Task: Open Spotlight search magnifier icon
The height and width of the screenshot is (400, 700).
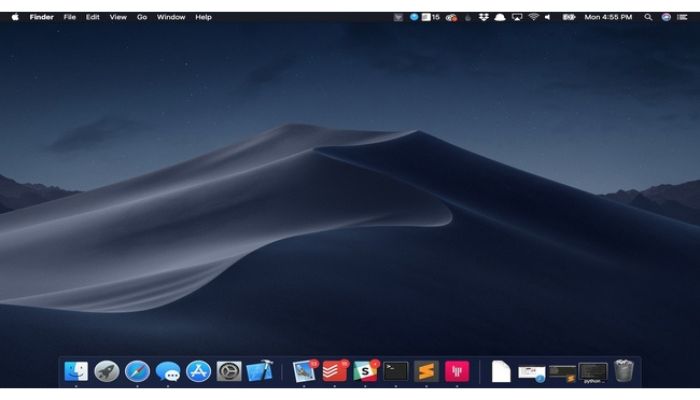Action: click(648, 17)
